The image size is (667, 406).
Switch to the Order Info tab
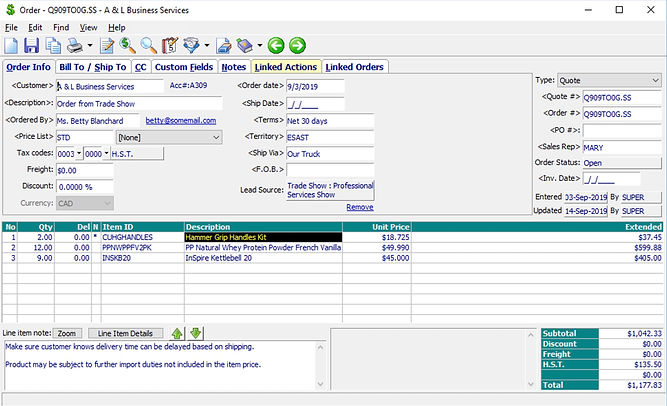point(28,67)
